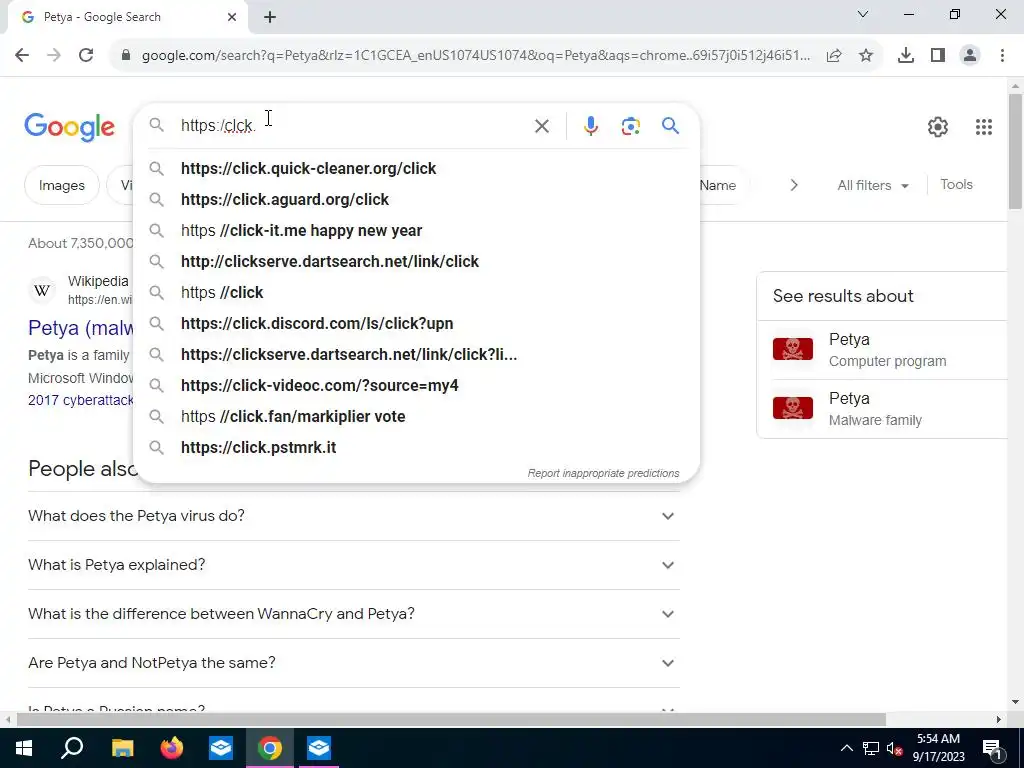The image size is (1024, 768).
Task: Click the browser back arrow
Action: [22, 55]
